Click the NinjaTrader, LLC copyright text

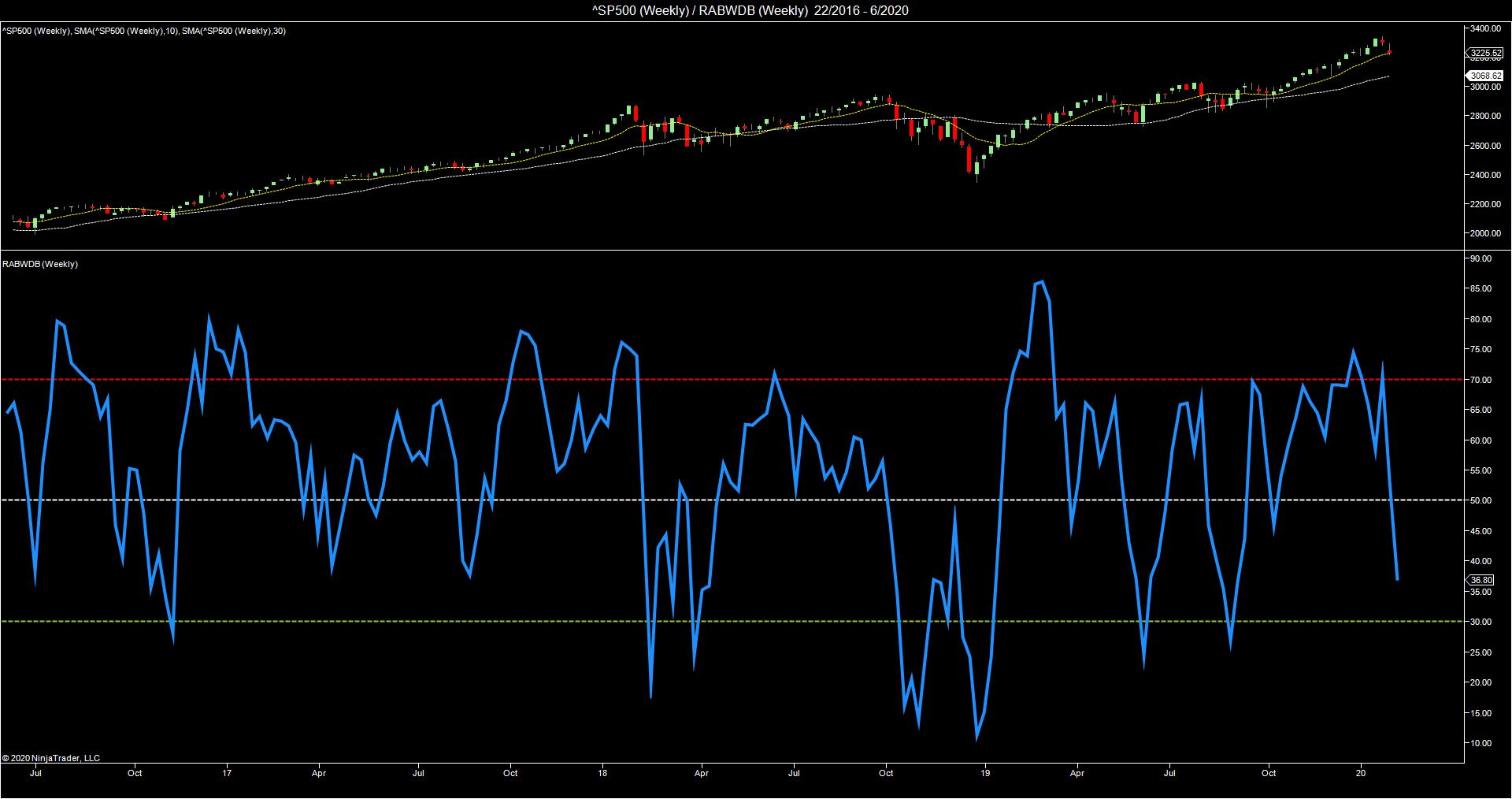(x=51, y=758)
